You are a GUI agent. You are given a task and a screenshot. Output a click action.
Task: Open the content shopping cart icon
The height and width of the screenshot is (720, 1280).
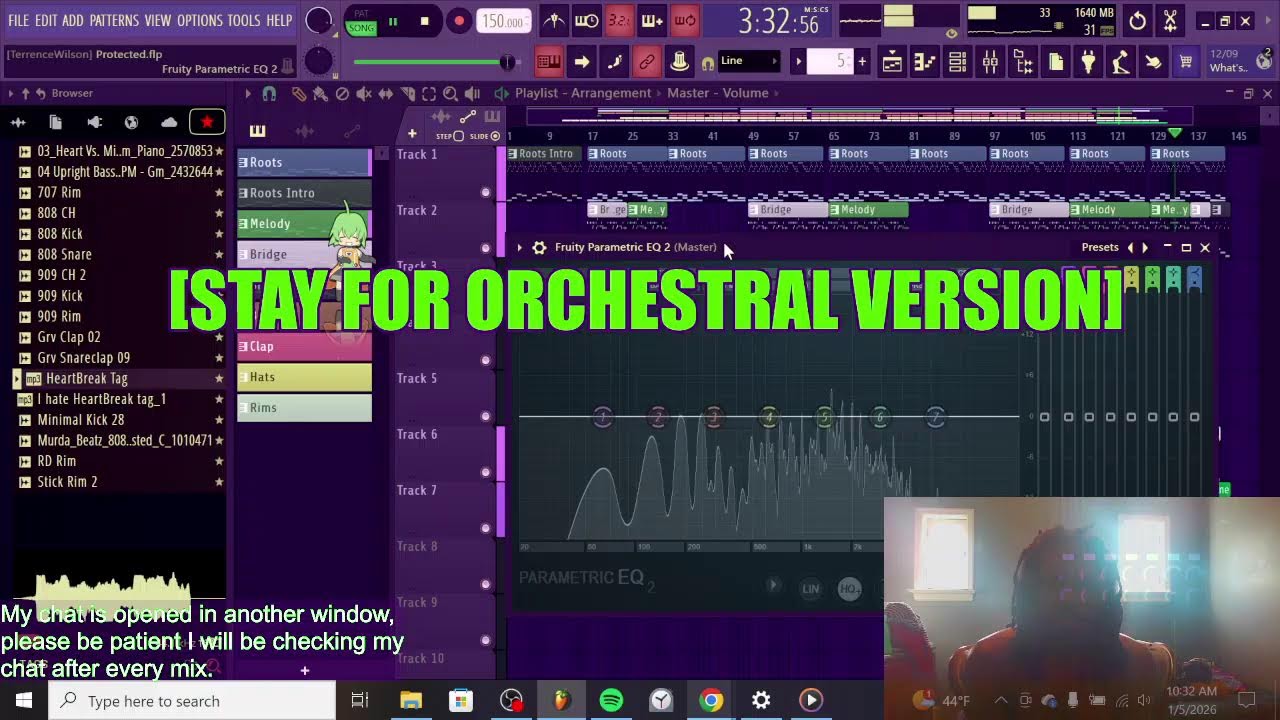coord(1186,62)
